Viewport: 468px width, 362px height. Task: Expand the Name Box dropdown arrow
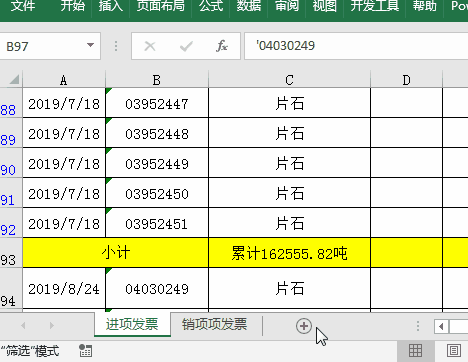90,45
